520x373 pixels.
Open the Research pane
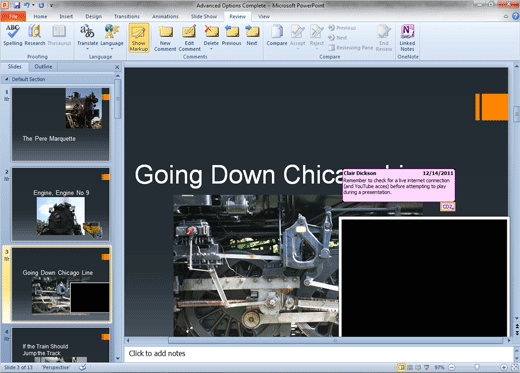click(x=35, y=35)
